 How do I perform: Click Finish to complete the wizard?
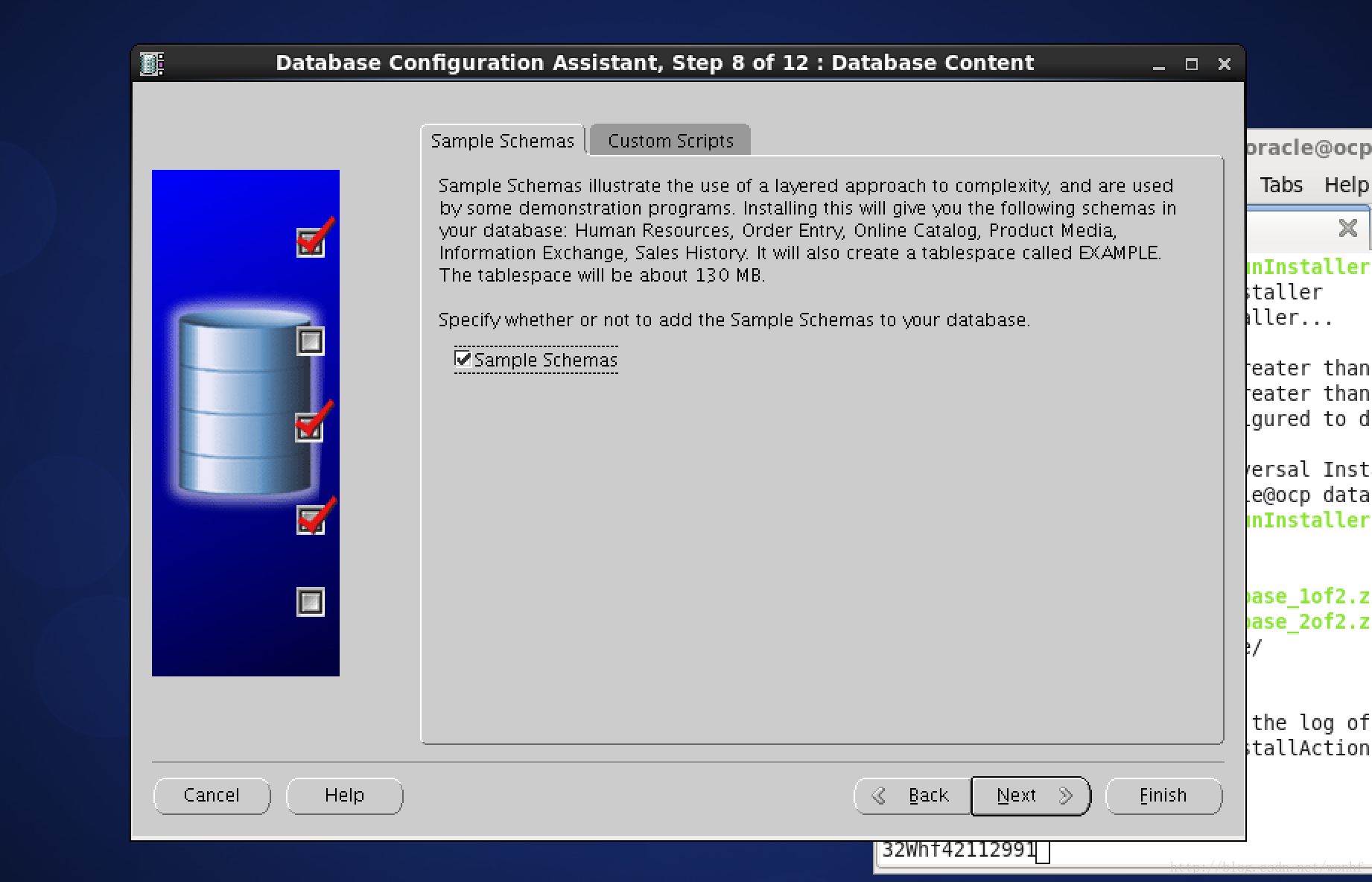click(x=1163, y=796)
